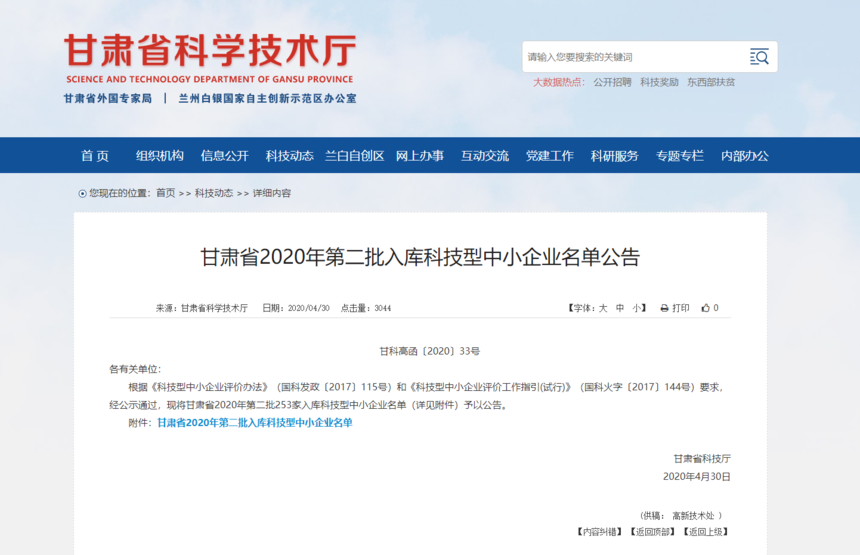This screenshot has height=555, width=860.
Task: Click the 各有关单位 salutation line
Action: pos(135,369)
